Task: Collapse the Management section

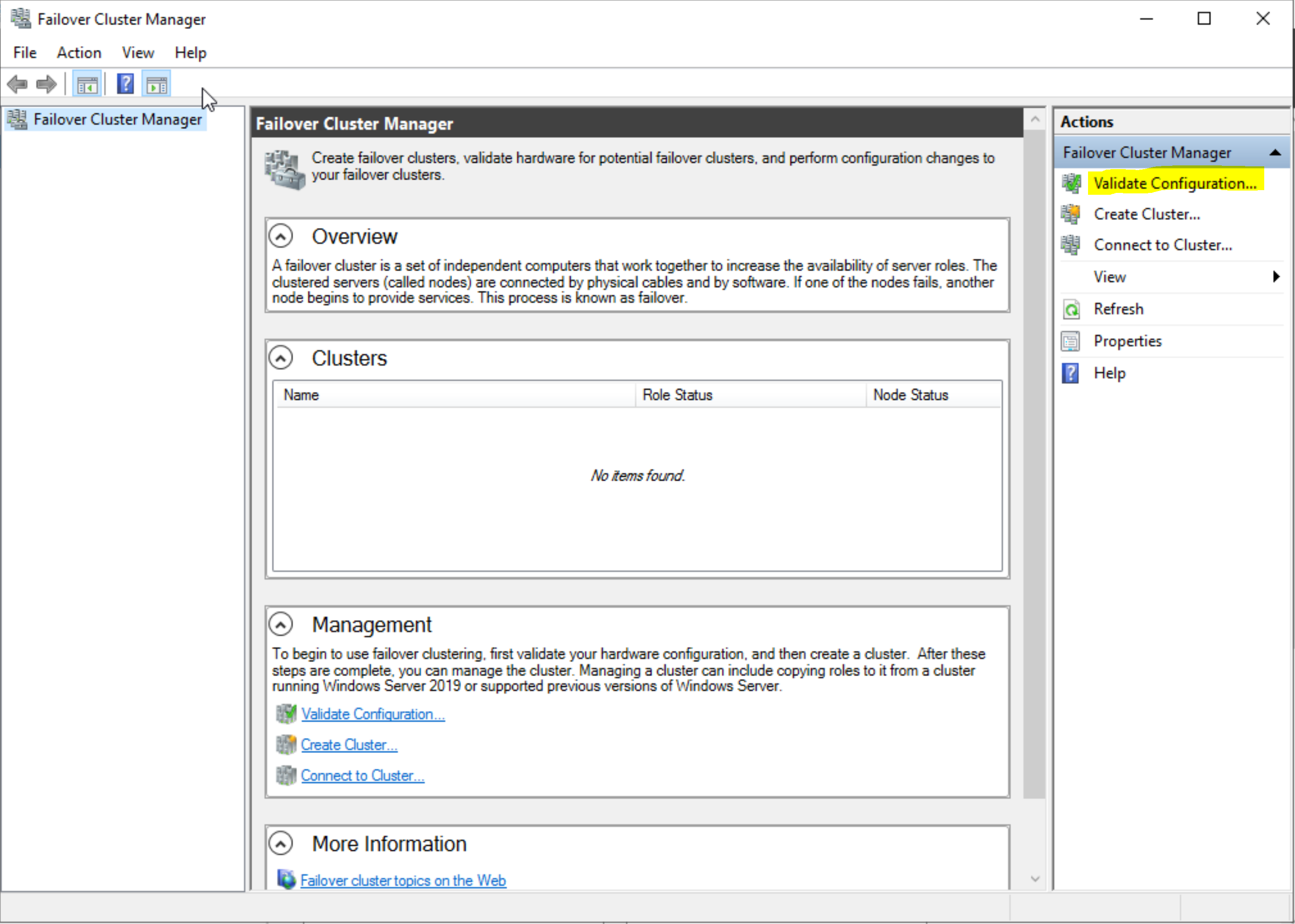Action: tap(281, 624)
